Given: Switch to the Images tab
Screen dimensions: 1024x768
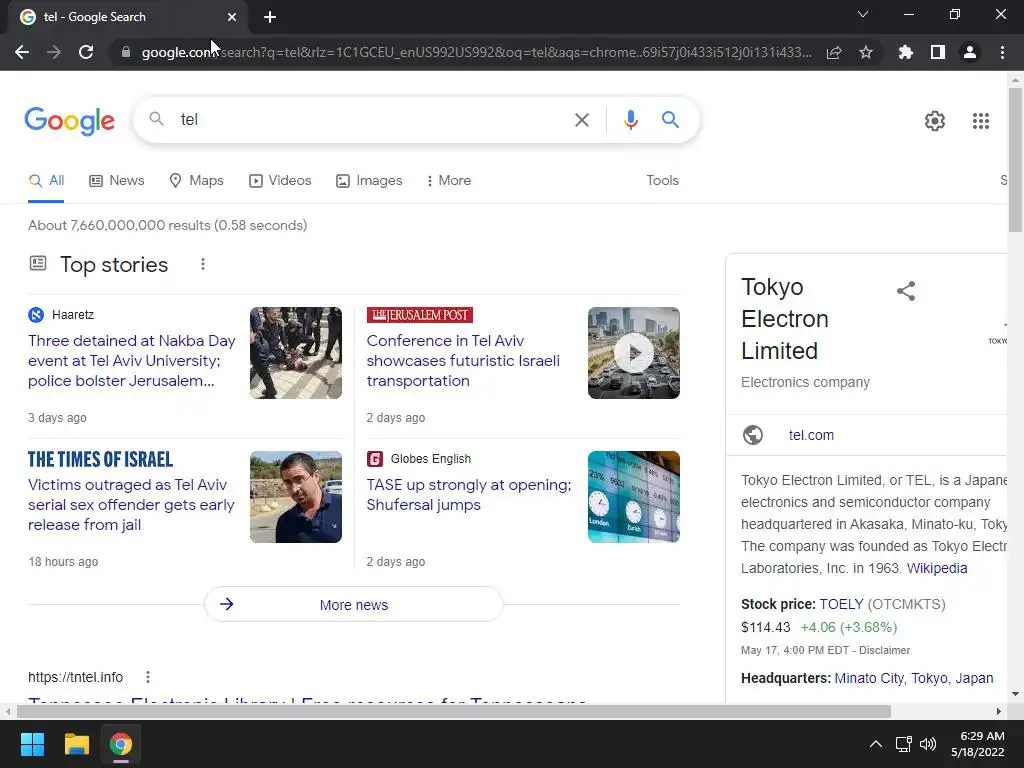Looking at the screenshot, I should tap(369, 180).
